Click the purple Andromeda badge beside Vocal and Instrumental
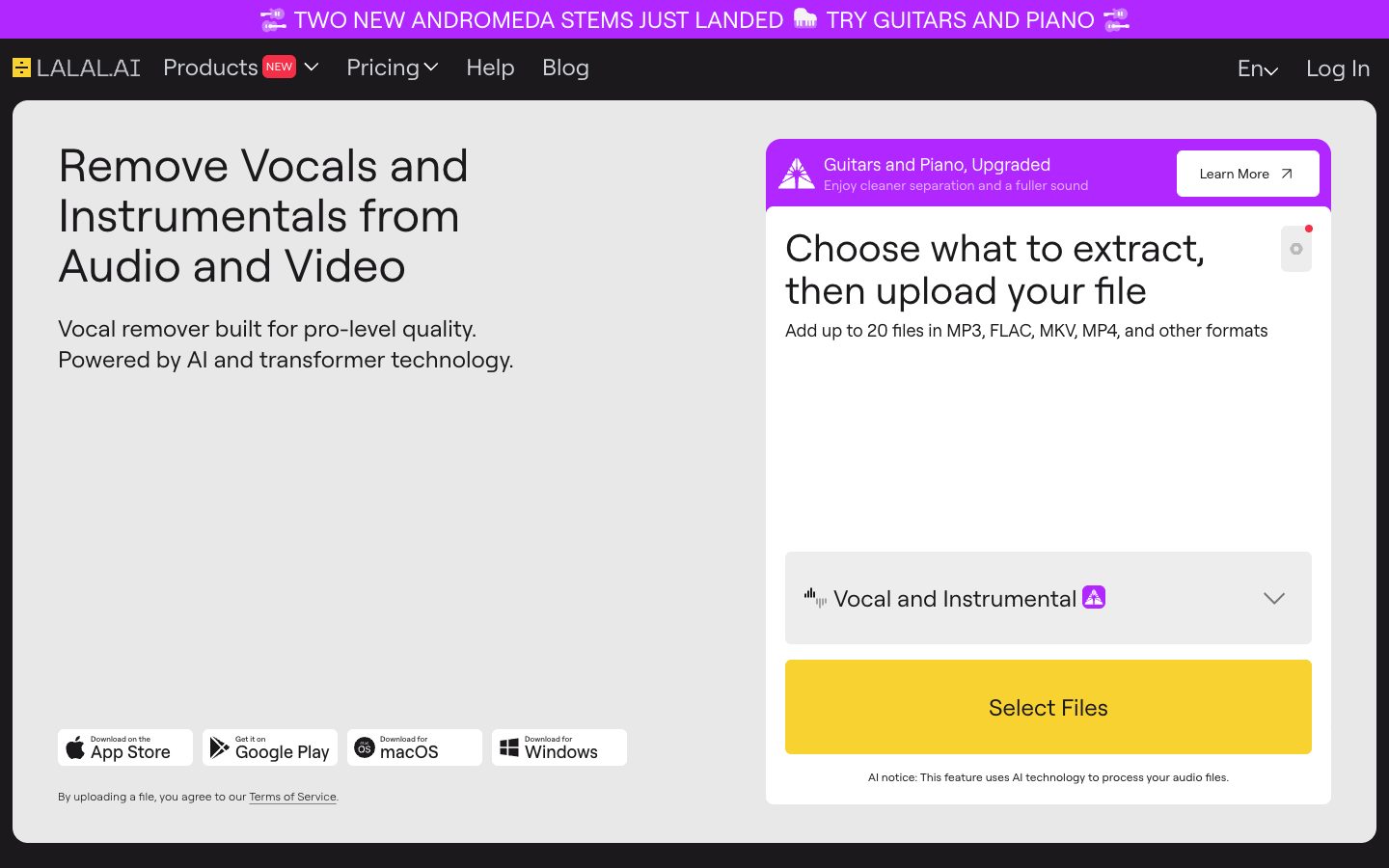The height and width of the screenshot is (868, 1389). [1094, 597]
